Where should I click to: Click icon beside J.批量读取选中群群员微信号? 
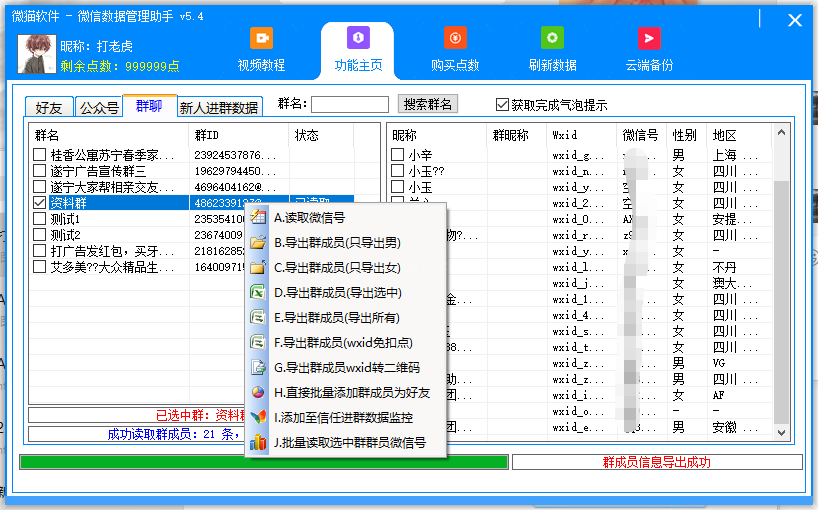(x=258, y=443)
